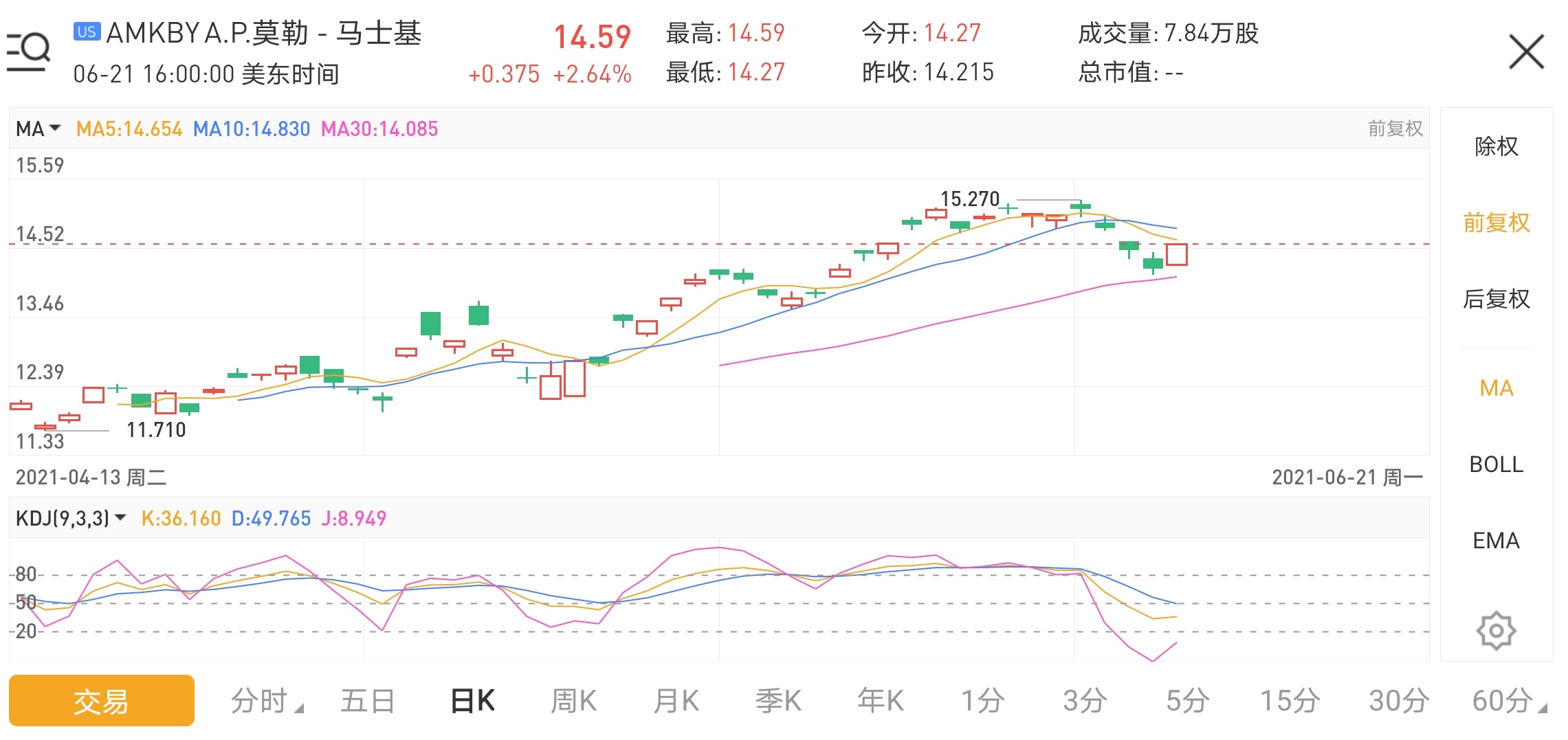Select the 5分 five-minute chart tab

(x=1187, y=701)
